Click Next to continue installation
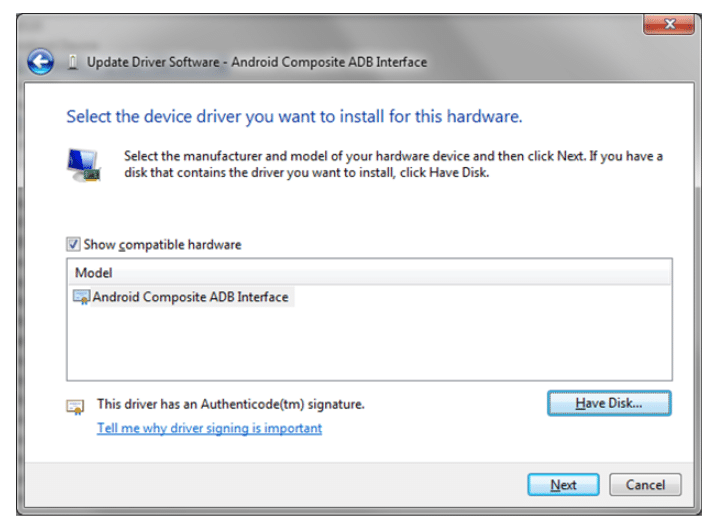The height and width of the screenshot is (520, 716). tap(563, 485)
